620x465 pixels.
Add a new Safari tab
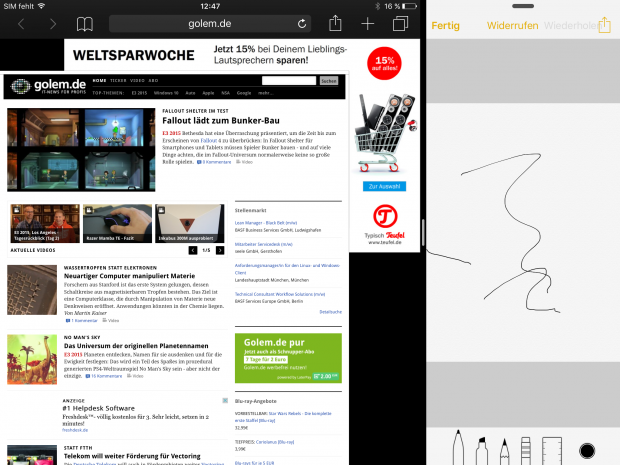(367, 24)
